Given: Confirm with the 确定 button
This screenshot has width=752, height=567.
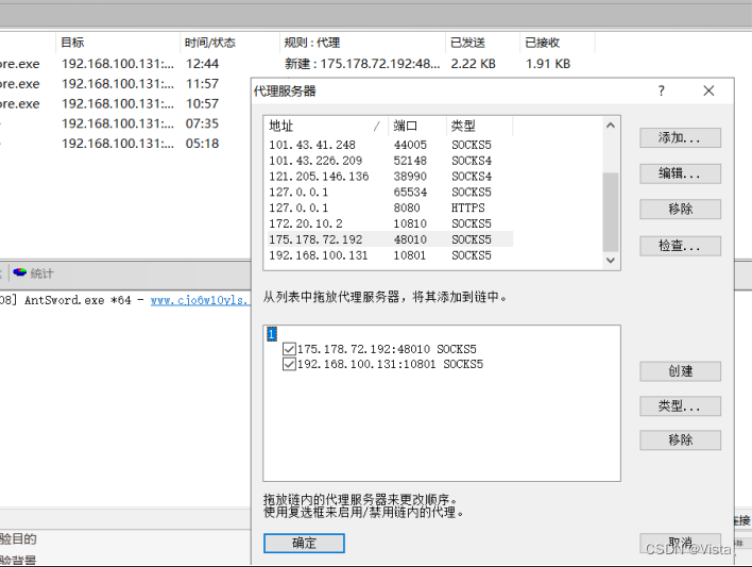Looking at the screenshot, I should click(x=304, y=543).
